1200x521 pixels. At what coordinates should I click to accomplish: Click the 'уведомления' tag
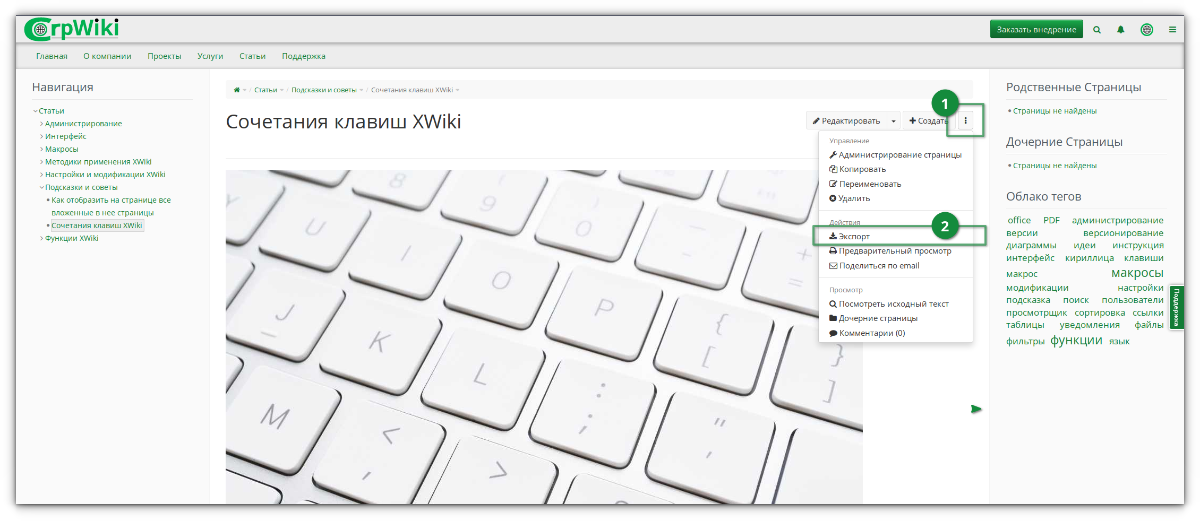pos(1089,325)
